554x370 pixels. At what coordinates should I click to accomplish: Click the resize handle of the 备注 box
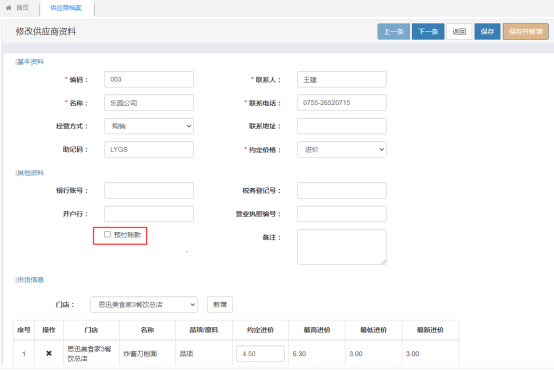384,262
